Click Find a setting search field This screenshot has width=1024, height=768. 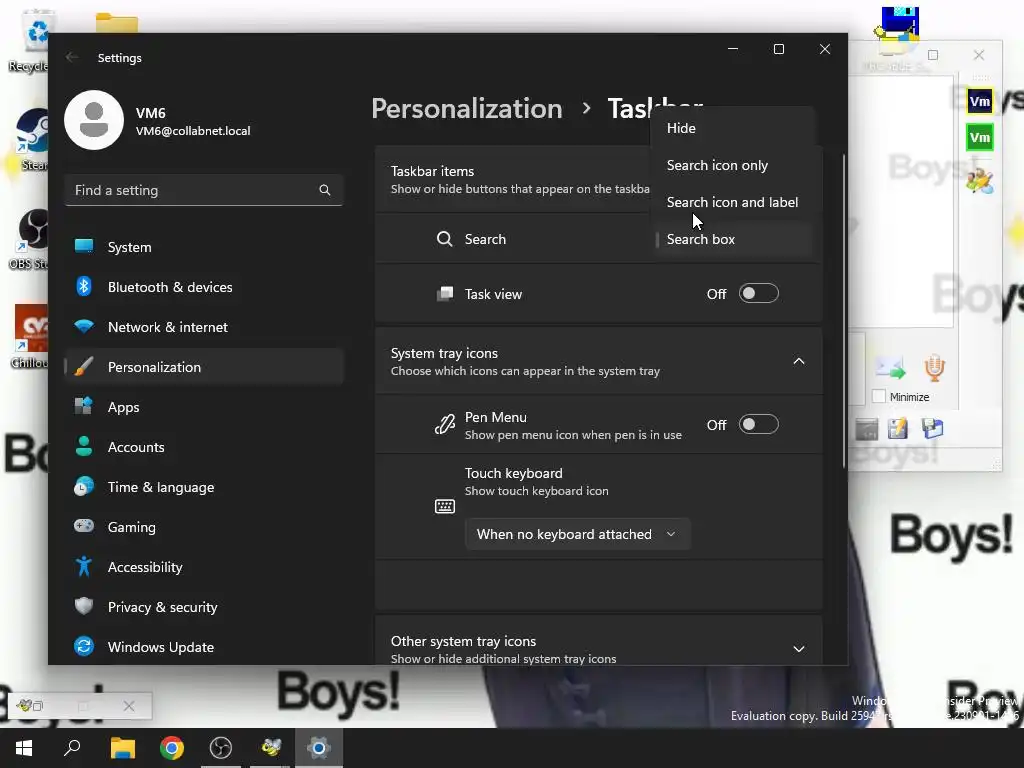point(204,190)
